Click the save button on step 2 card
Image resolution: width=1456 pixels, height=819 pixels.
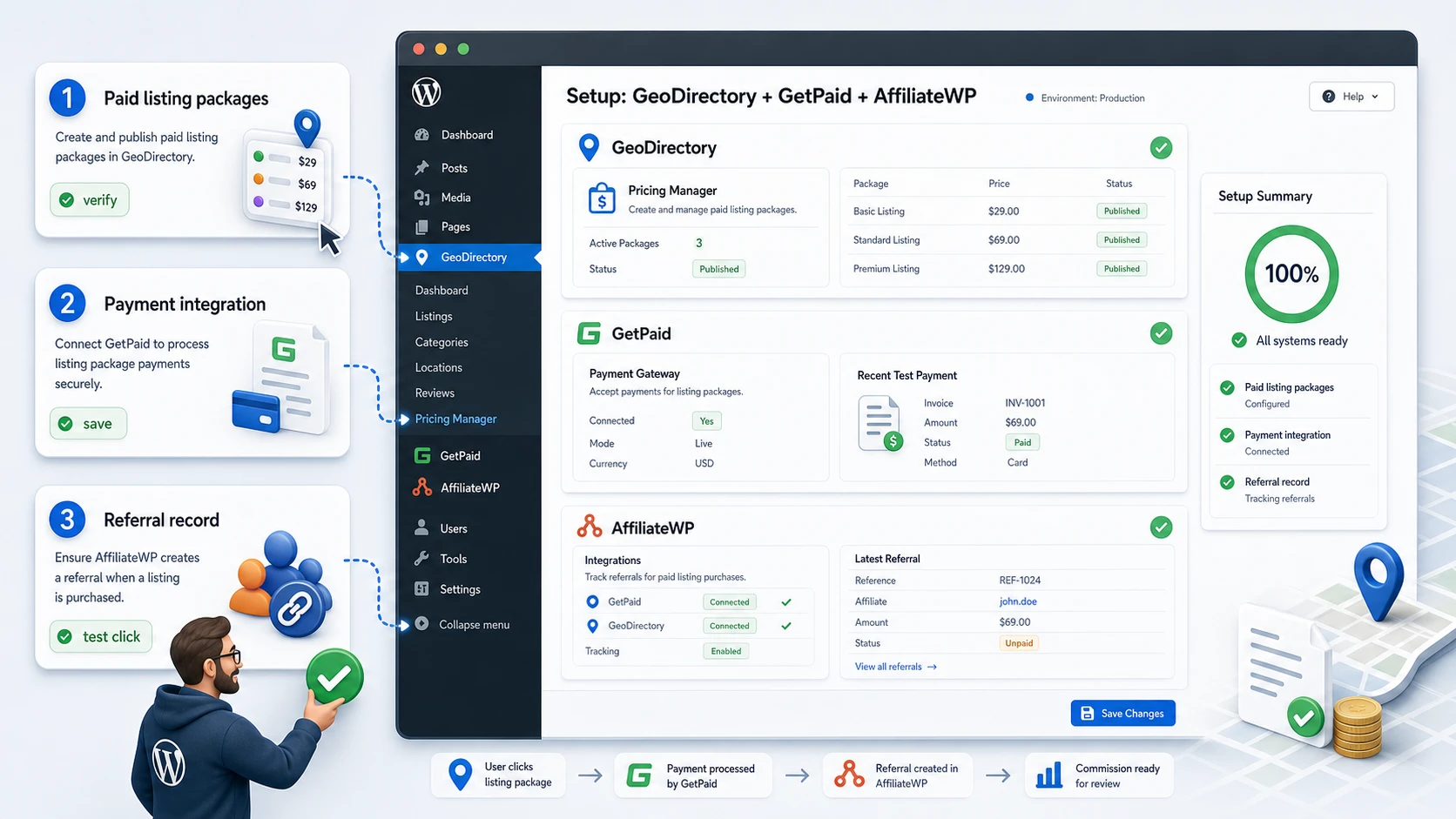(x=88, y=424)
